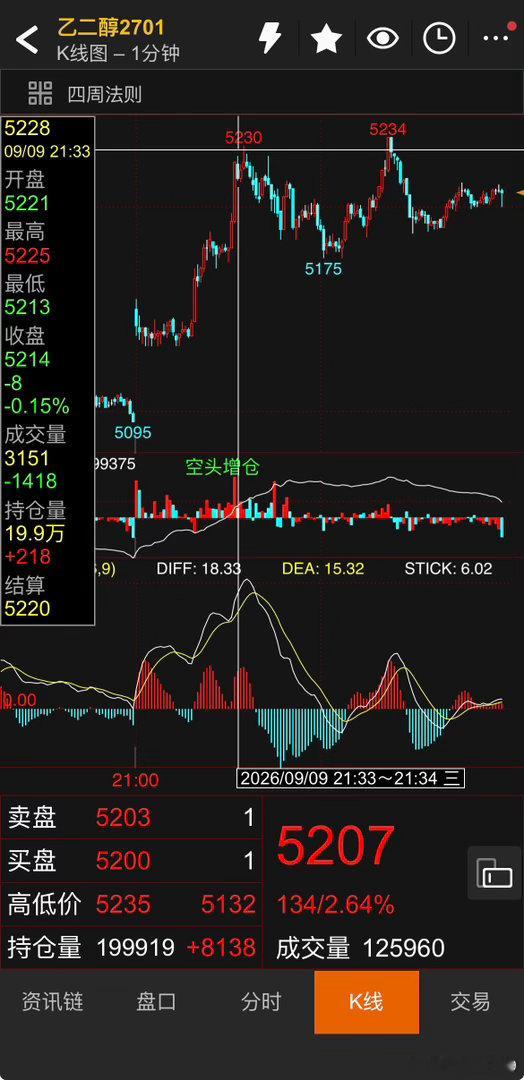This screenshot has height=1080, width=524.
Task: Tap the 乙二醇2701 contract title
Action: 110,27
